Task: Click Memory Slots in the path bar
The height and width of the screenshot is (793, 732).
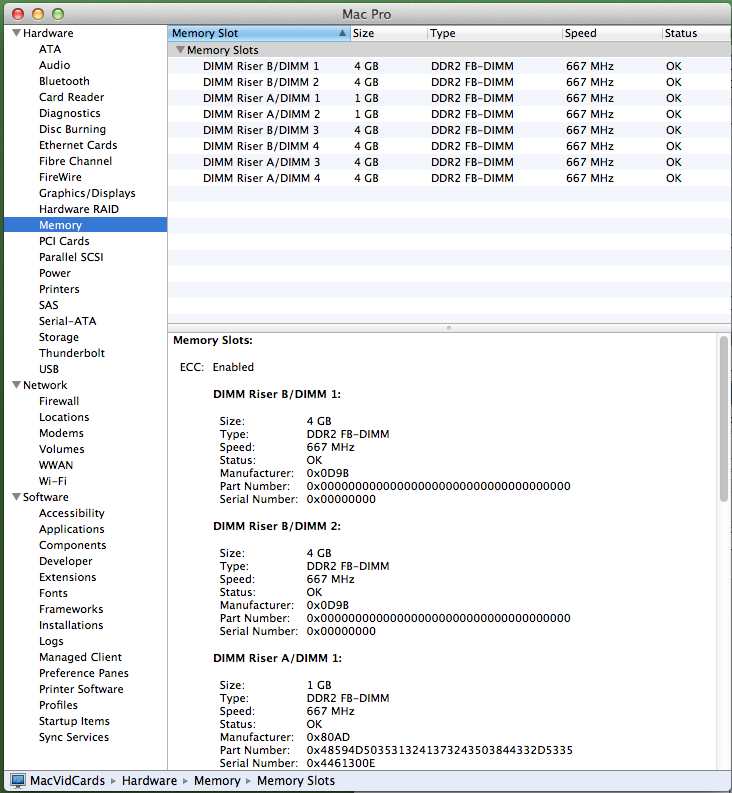Action: [x=296, y=781]
